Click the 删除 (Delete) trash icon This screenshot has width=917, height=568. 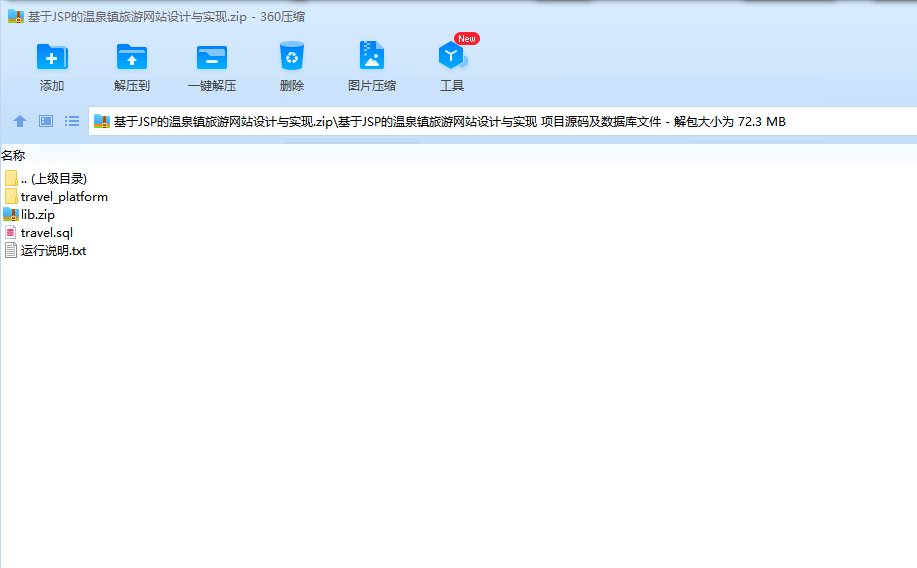pyautogui.click(x=292, y=56)
